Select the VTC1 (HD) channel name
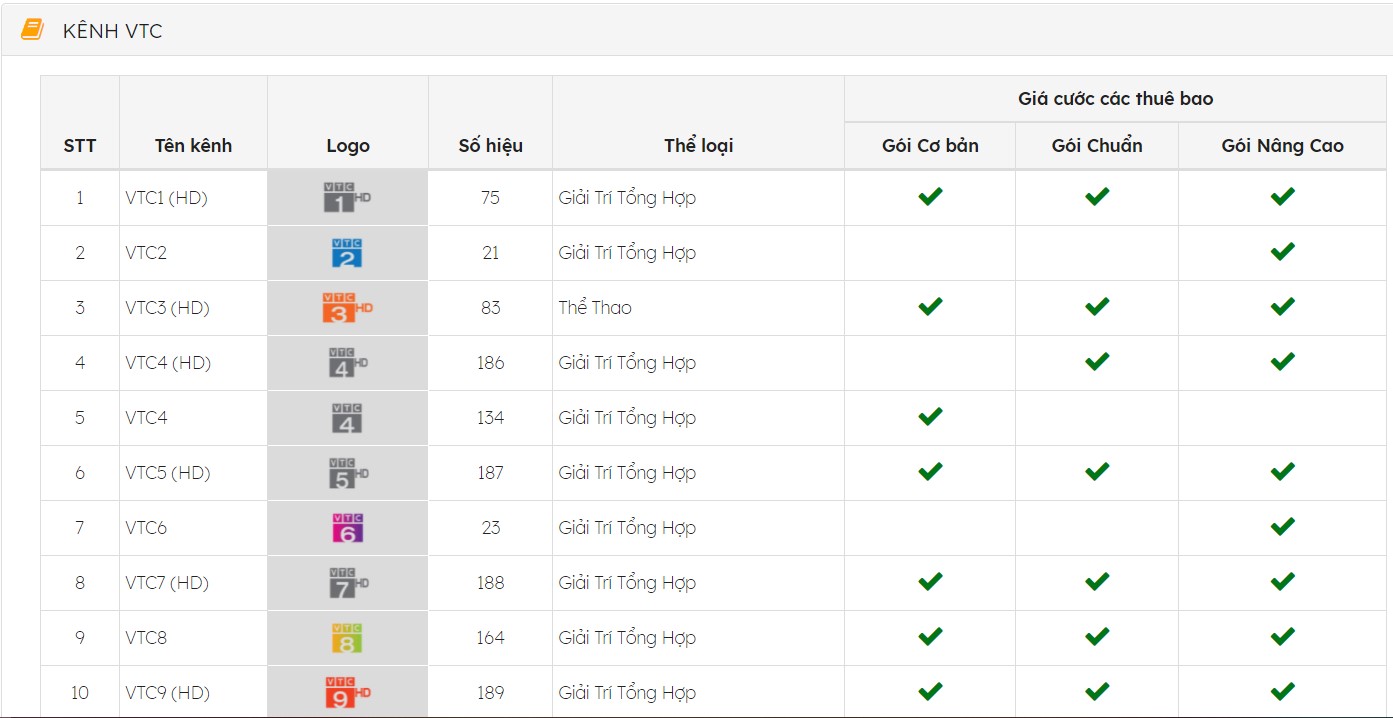The image size is (1393, 718). (x=166, y=198)
